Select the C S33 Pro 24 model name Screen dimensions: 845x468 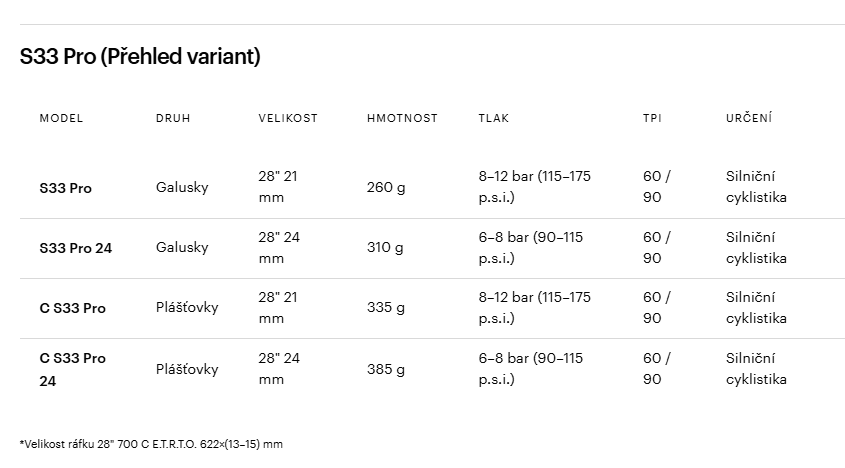[x=72, y=369]
